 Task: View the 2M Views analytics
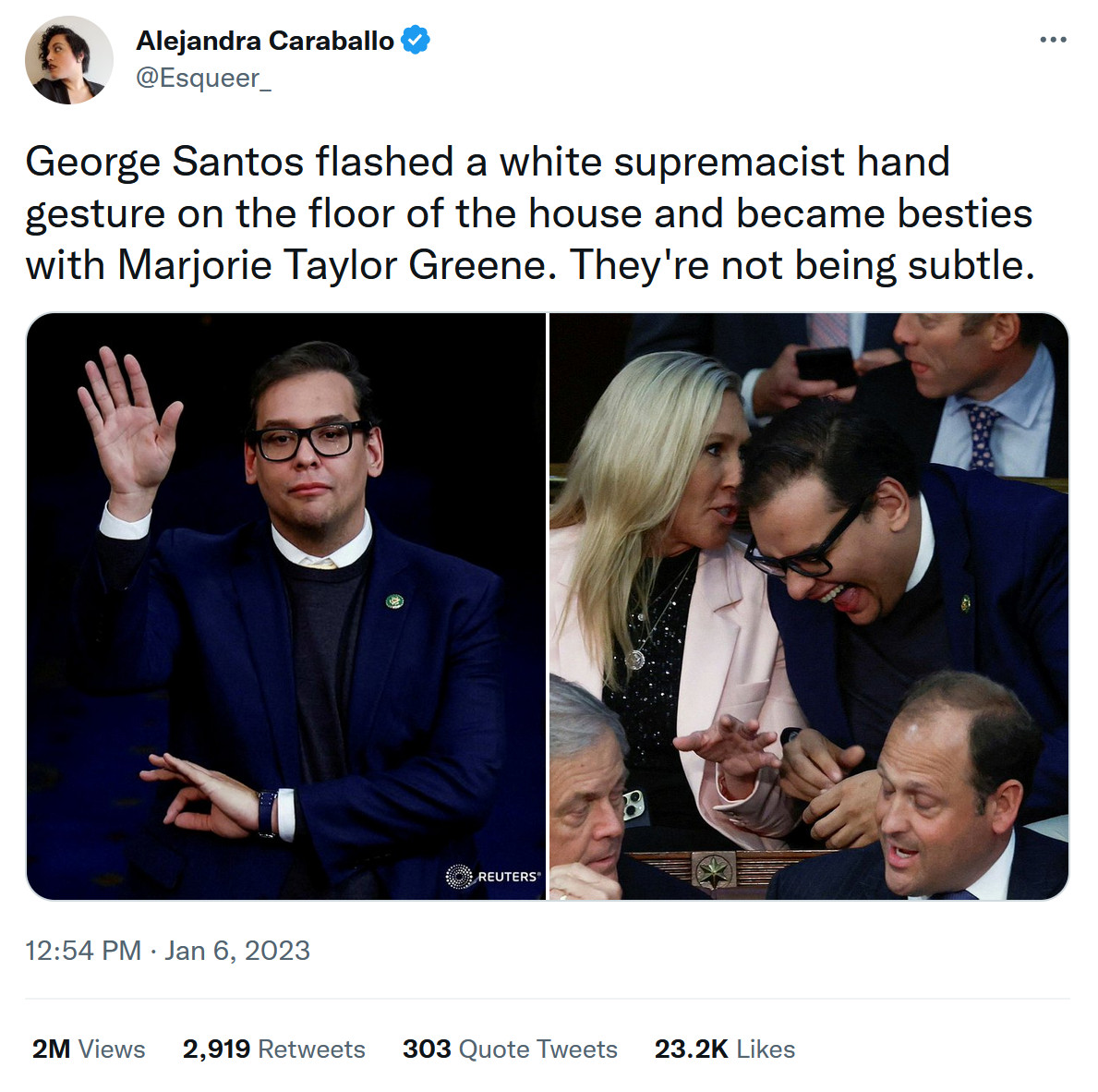tap(89, 1050)
